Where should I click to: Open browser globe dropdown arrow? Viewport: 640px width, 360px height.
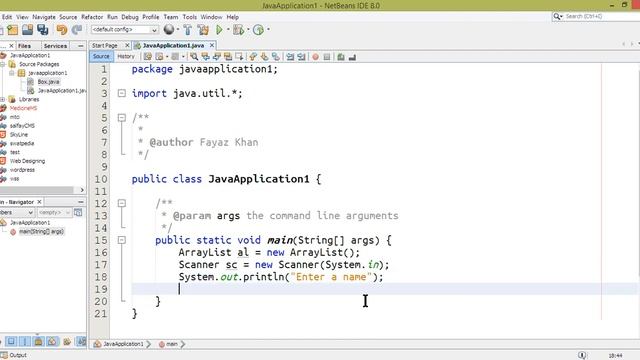178,29
